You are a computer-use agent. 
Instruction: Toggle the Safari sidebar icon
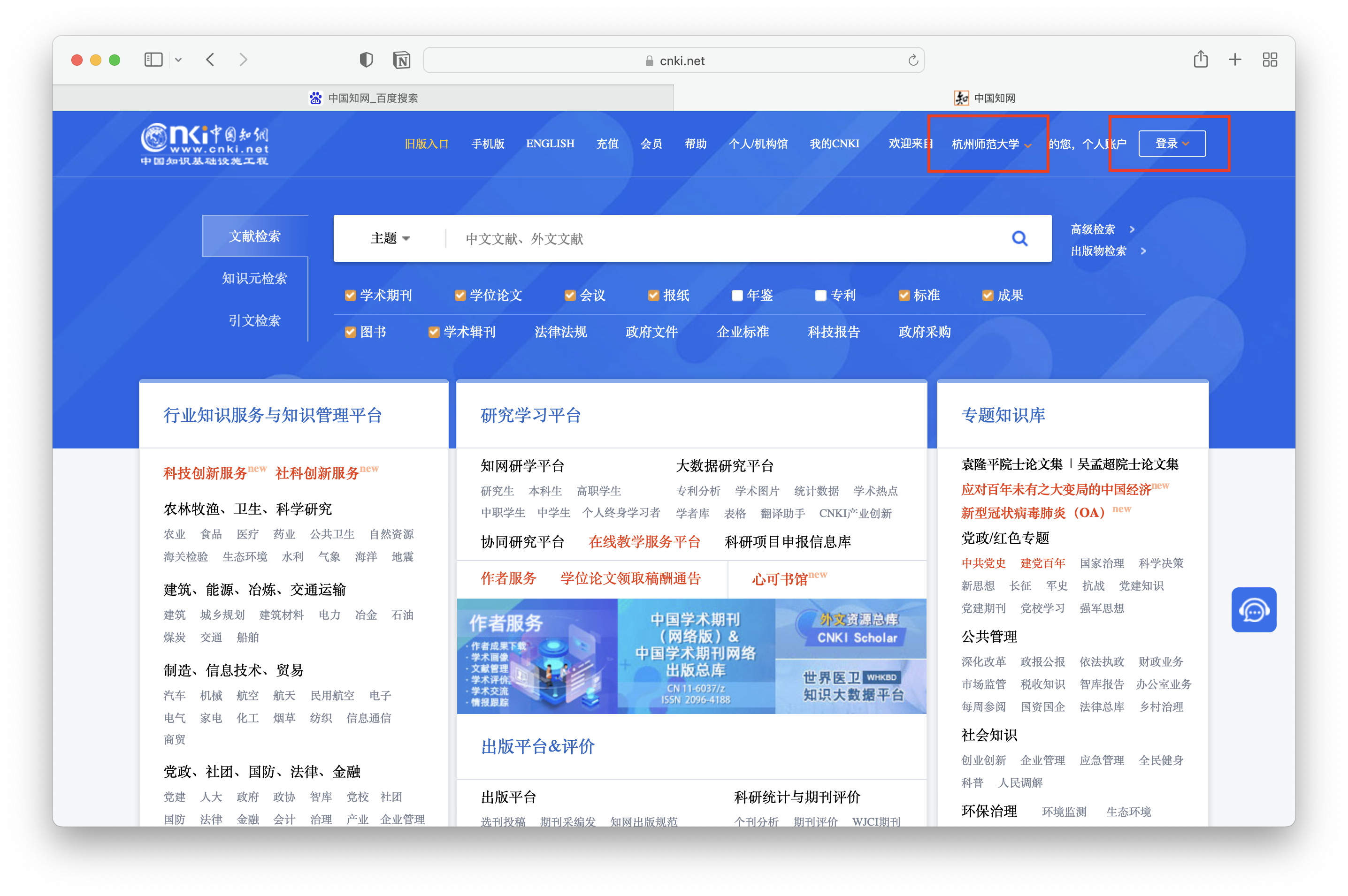click(153, 60)
